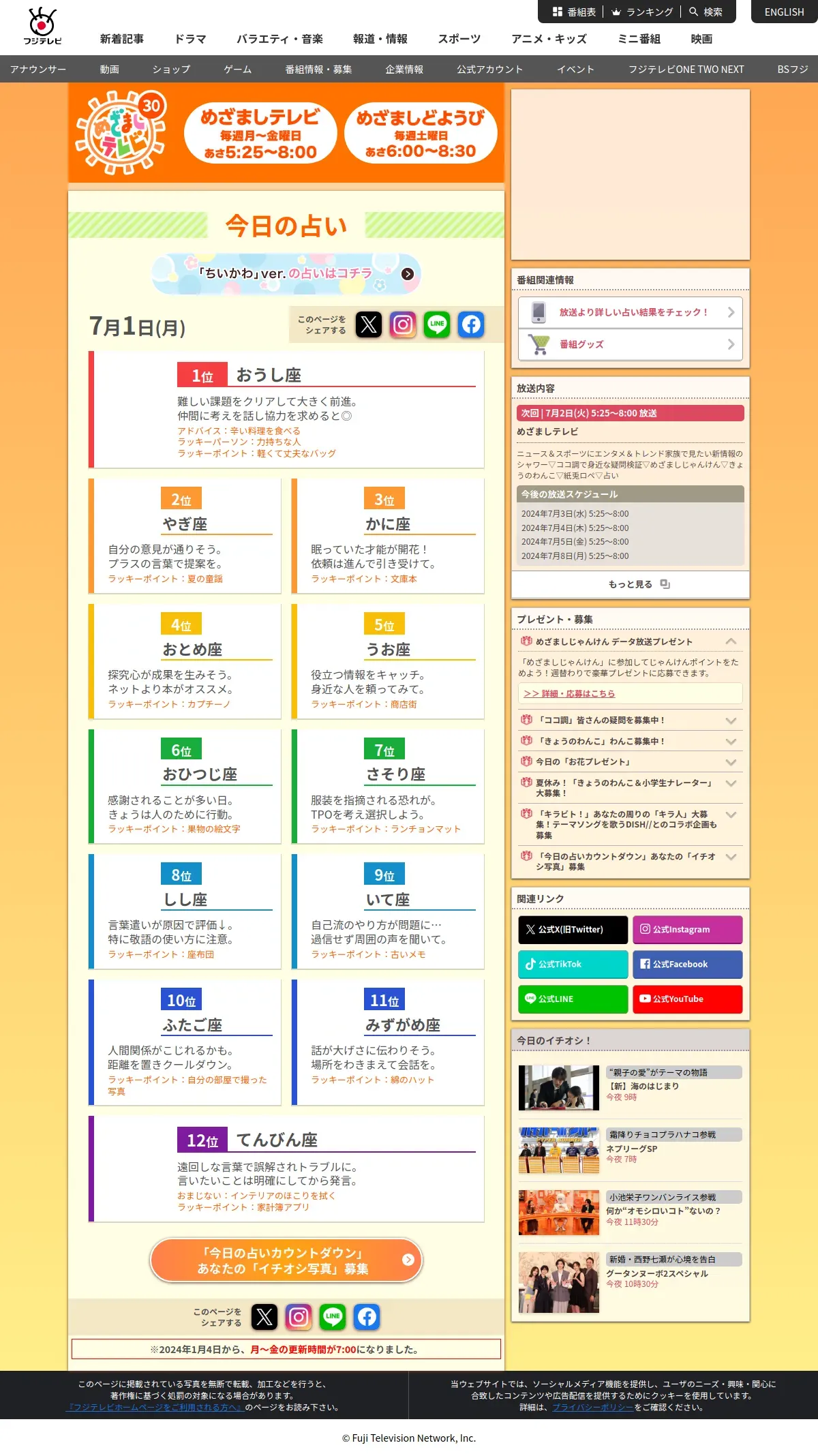Open the 公式Facebook button

[687, 965]
